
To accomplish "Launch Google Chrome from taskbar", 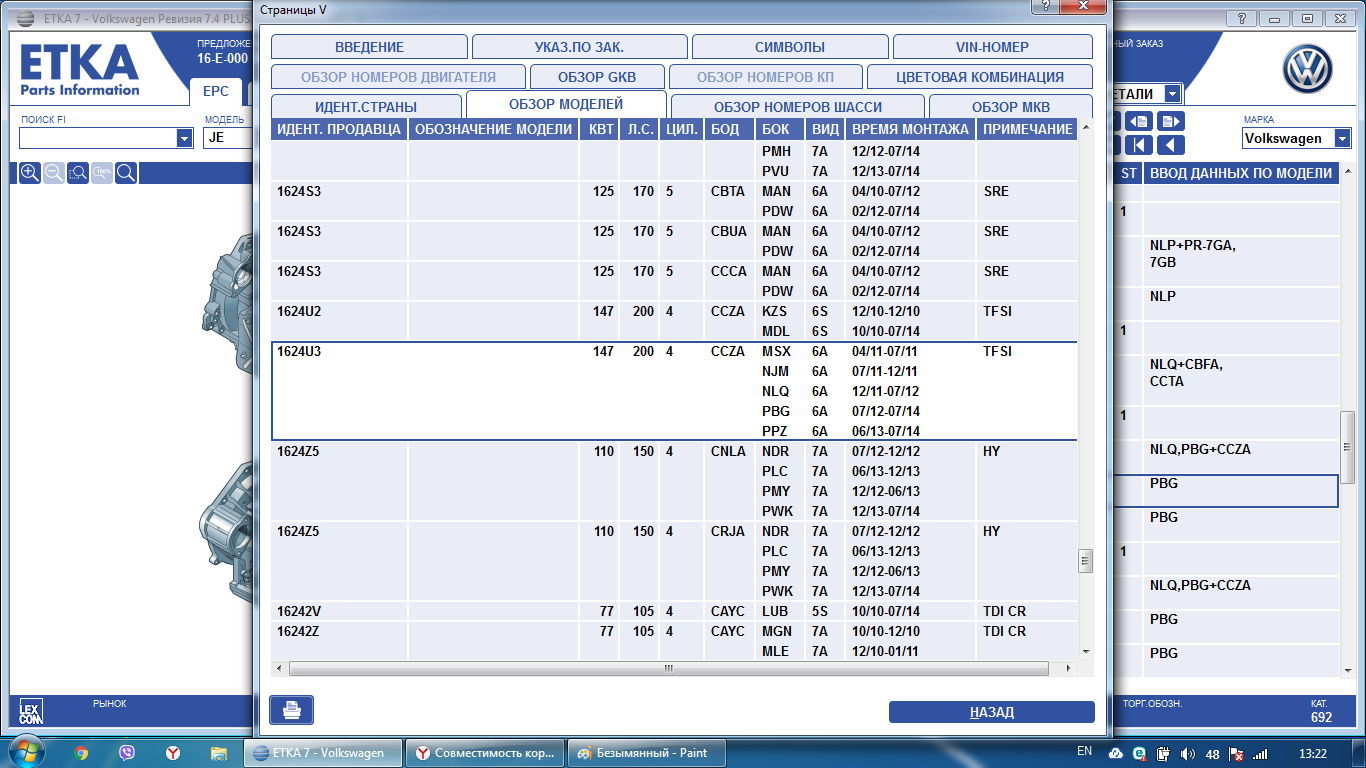I will click(82, 753).
